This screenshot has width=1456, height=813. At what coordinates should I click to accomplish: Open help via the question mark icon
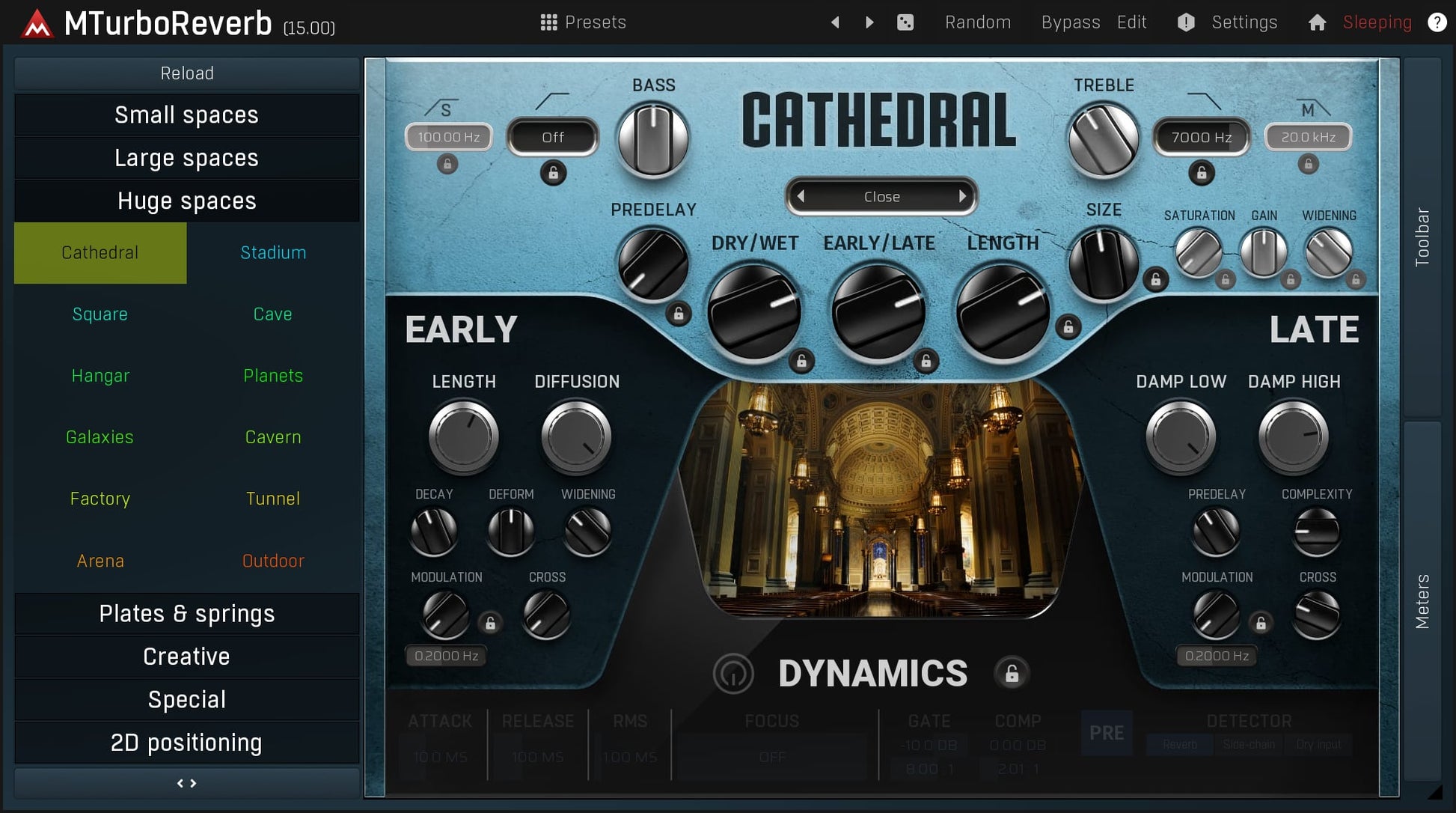[1437, 22]
